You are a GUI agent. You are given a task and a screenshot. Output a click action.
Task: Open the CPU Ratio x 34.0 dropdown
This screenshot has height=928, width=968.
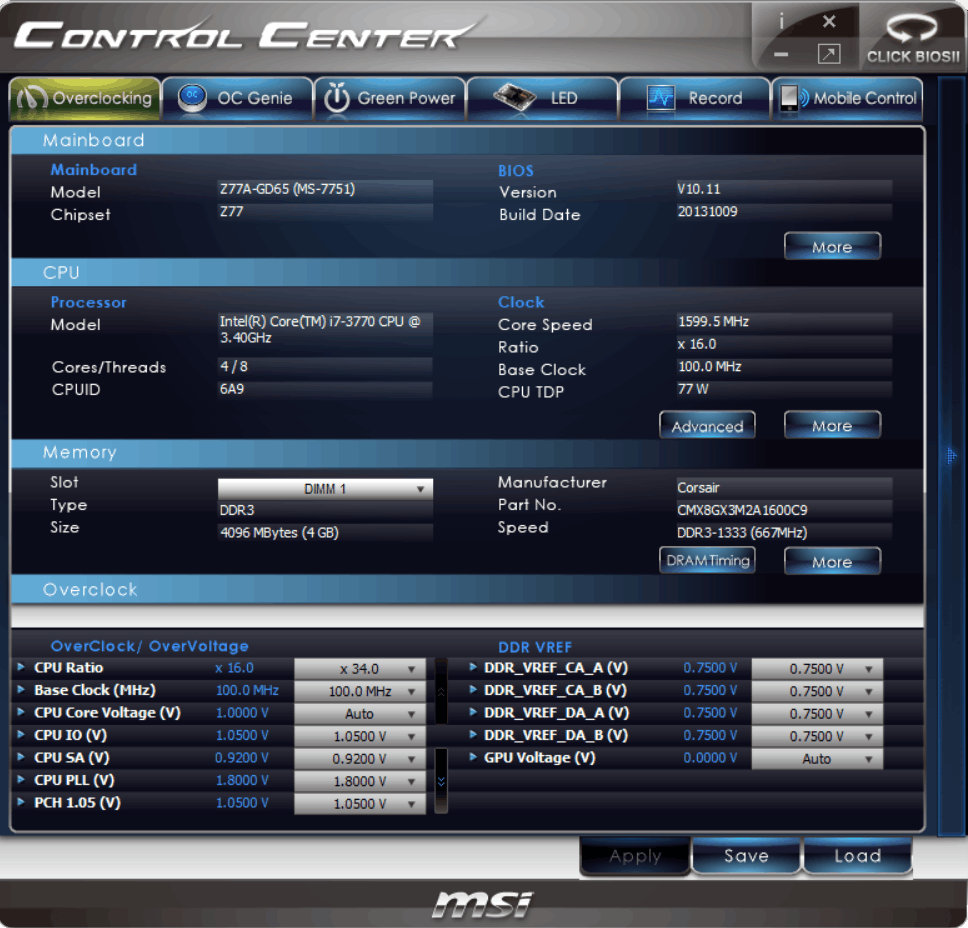[360, 669]
